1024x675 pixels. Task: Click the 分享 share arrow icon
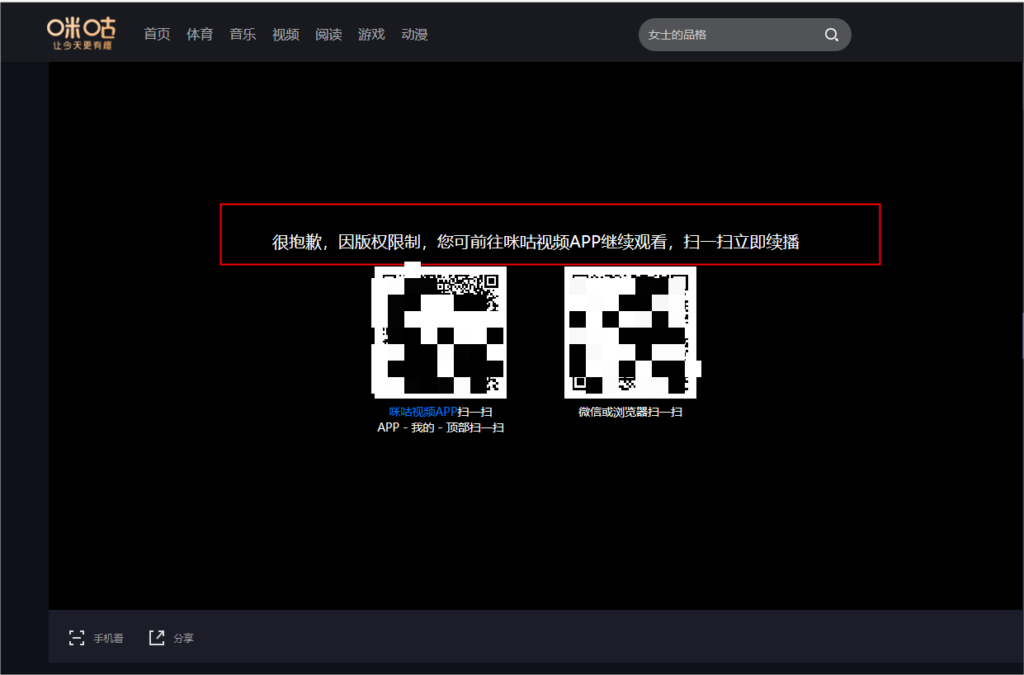pyautogui.click(x=157, y=638)
